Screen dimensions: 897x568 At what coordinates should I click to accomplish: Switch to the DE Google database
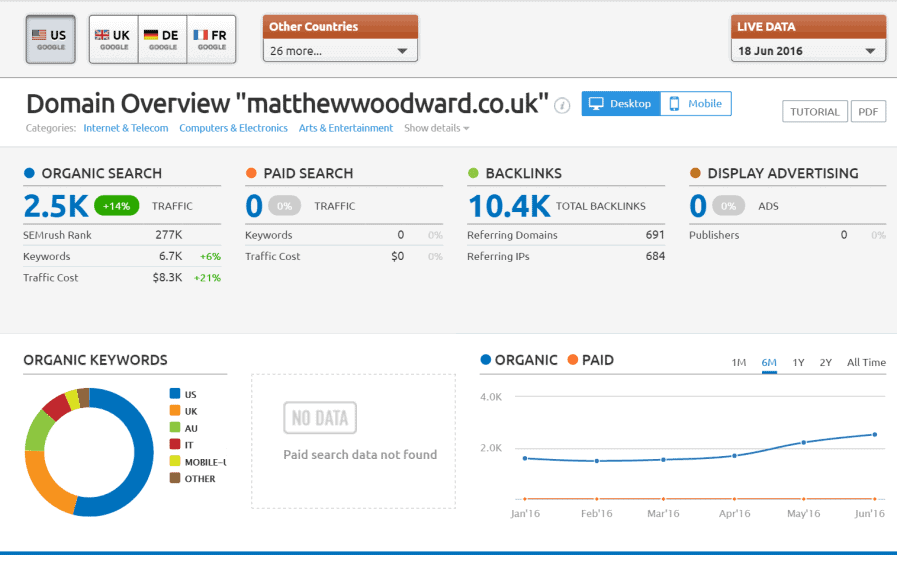click(162, 39)
